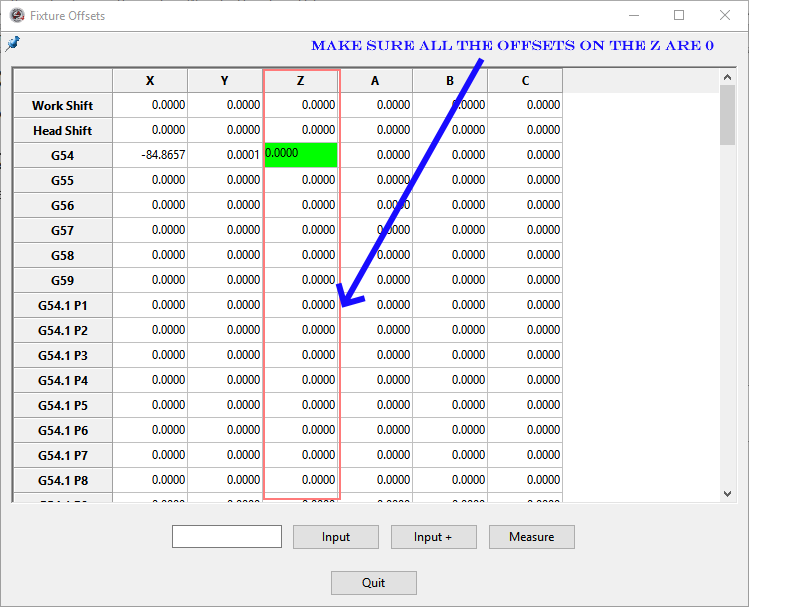Select the green G54 Z offset cell
Screen dimensions: 800x607
pos(301,155)
